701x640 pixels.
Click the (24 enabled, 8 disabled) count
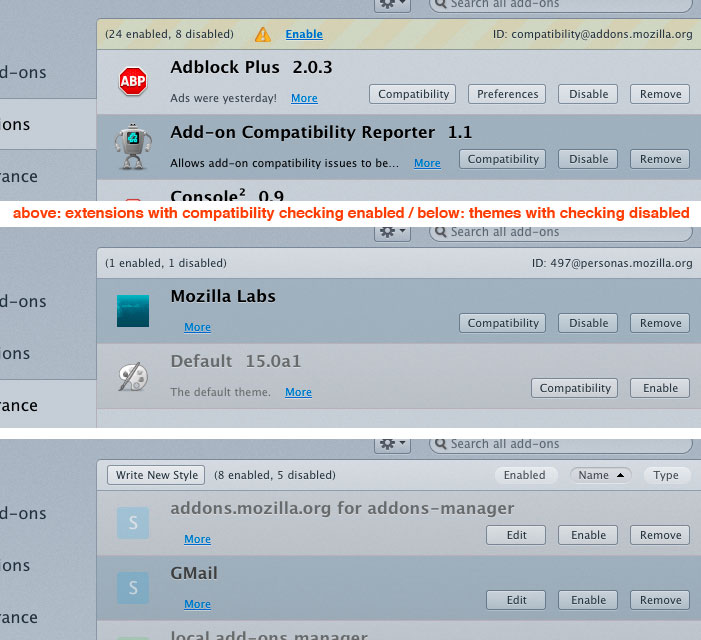coord(169,34)
